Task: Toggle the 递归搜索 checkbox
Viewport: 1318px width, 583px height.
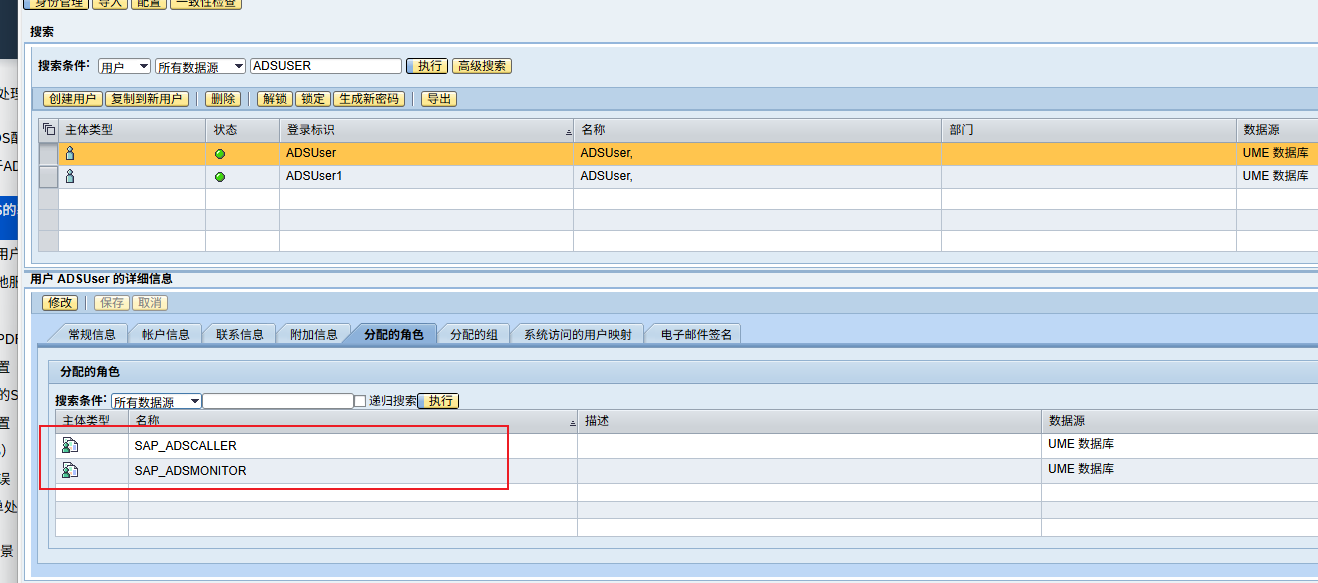Action: [x=360, y=401]
